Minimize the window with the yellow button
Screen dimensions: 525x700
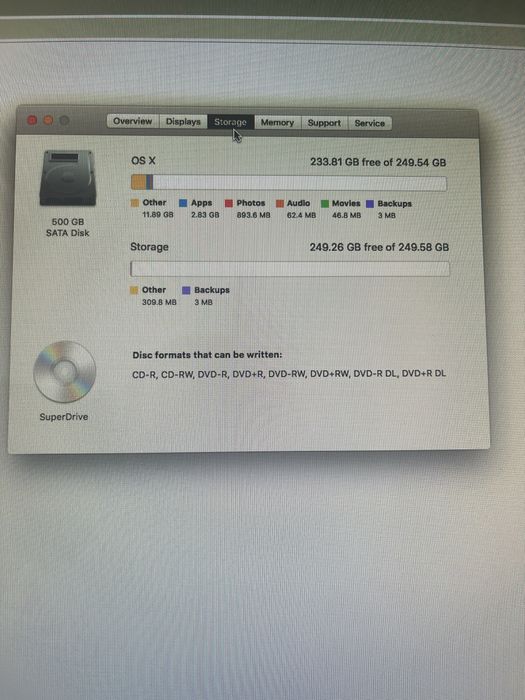click(48, 120)
